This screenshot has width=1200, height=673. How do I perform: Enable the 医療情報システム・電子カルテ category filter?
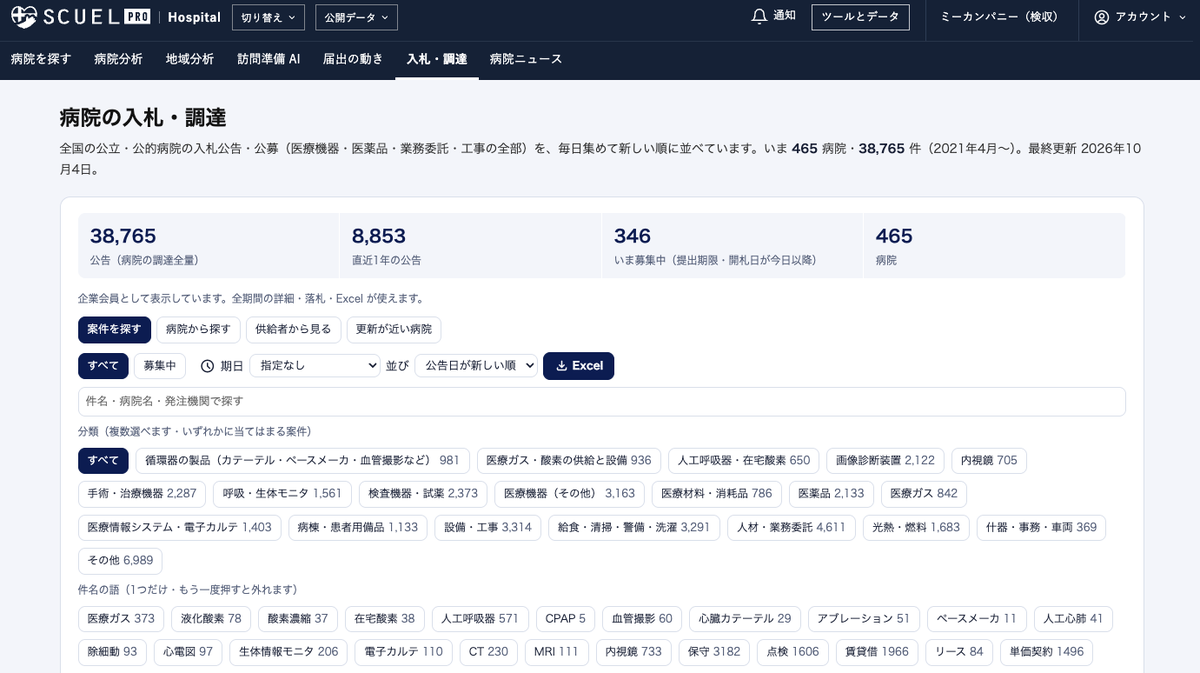pyautogui.click(x=179, y=527)
